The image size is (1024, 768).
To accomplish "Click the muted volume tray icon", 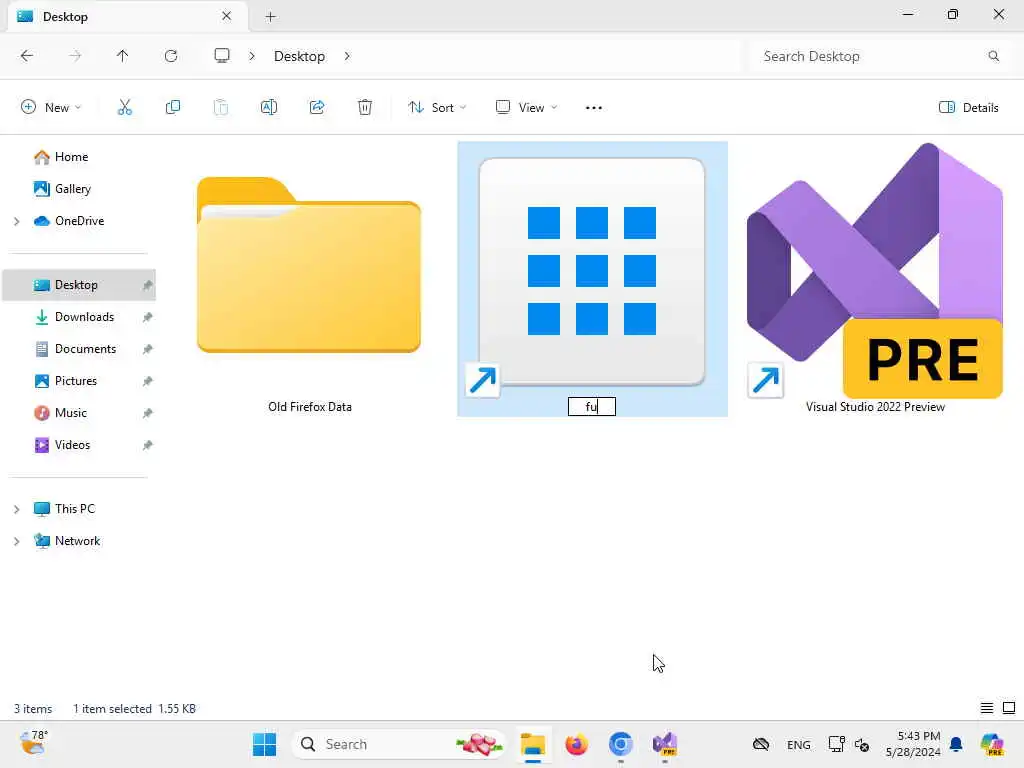I will 862,744.
